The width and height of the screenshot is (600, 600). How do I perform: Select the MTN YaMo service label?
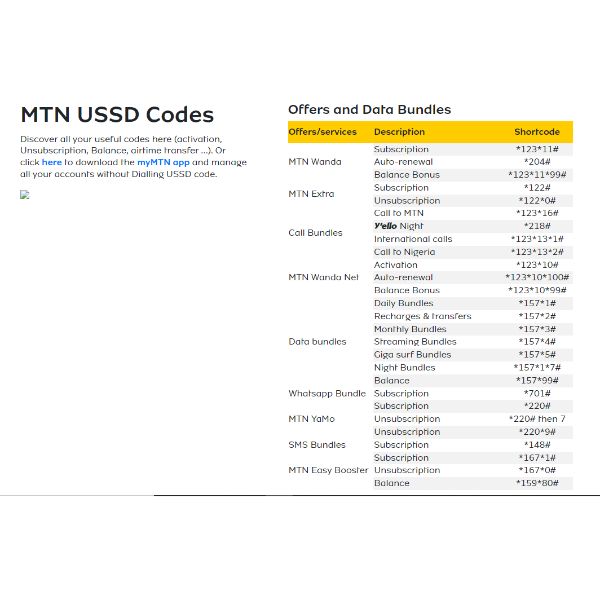click(313, 419)
